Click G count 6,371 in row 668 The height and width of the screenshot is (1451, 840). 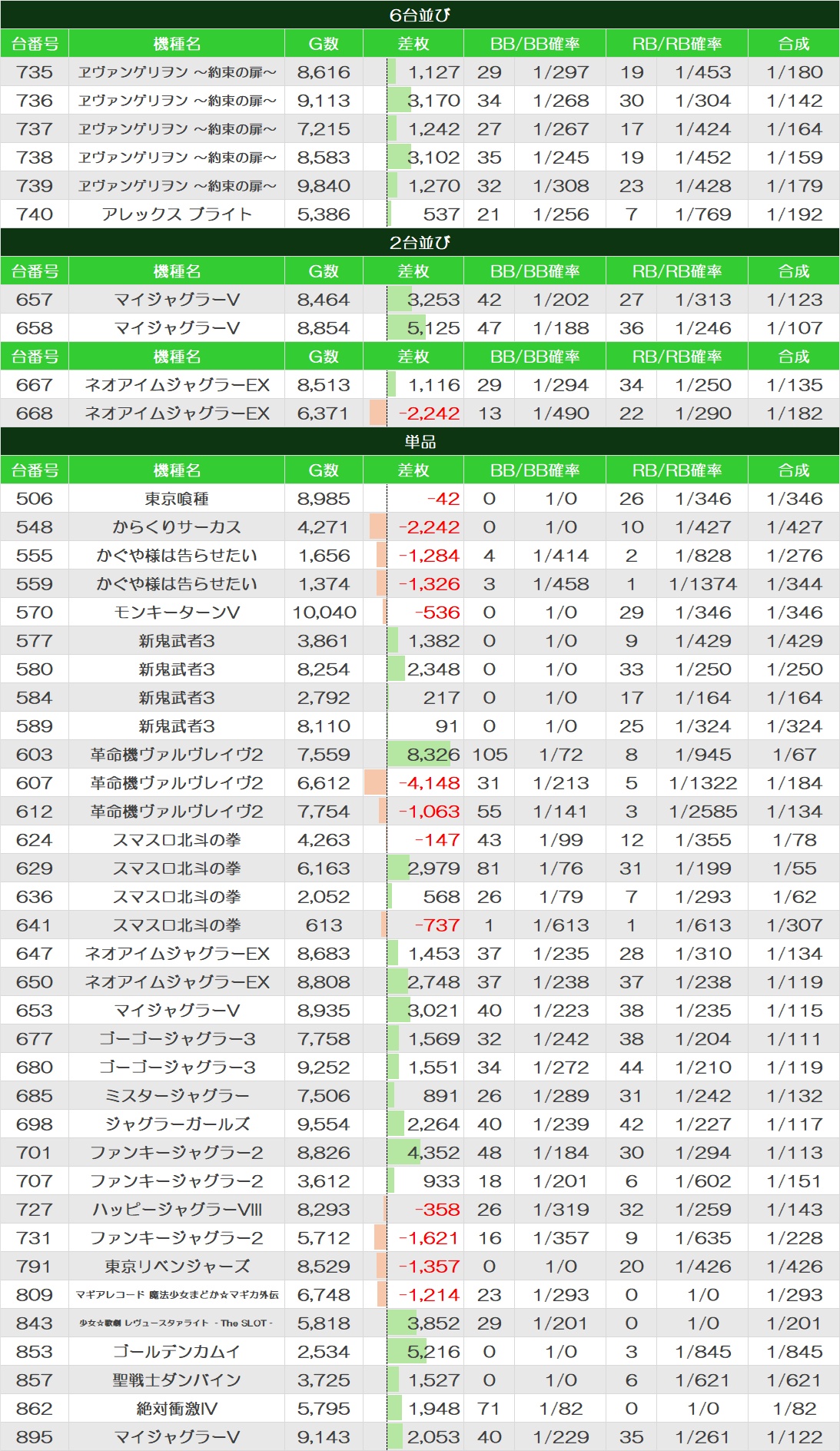324,413
